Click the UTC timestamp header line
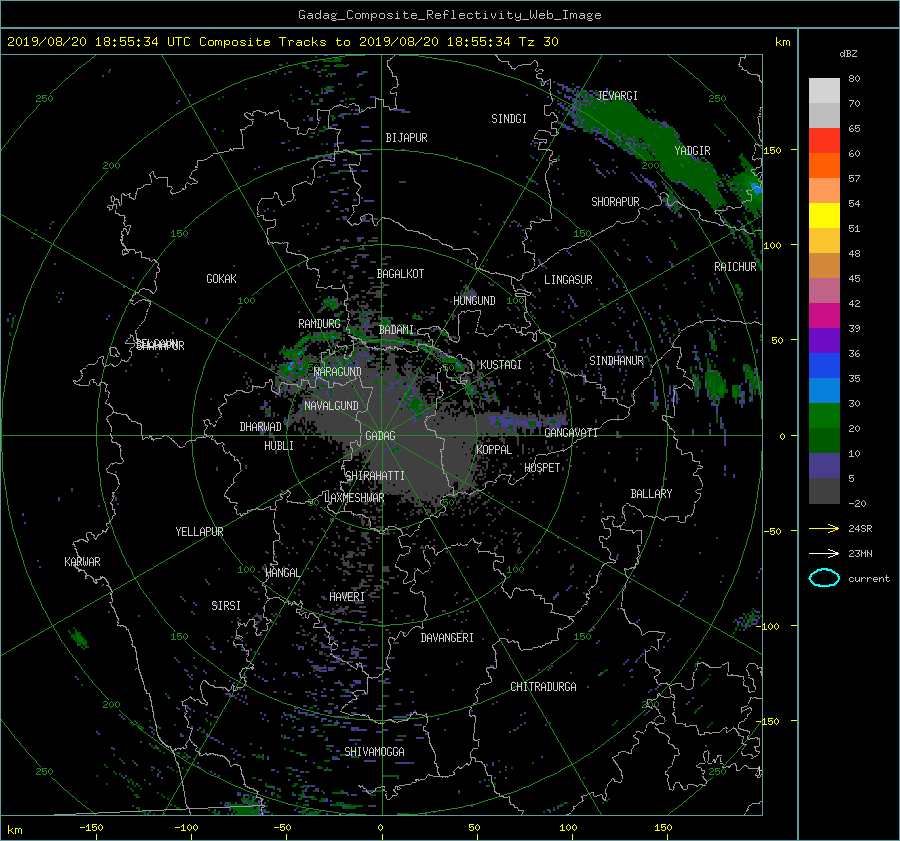This screenshot has height=841, width=900. point(282,42)
